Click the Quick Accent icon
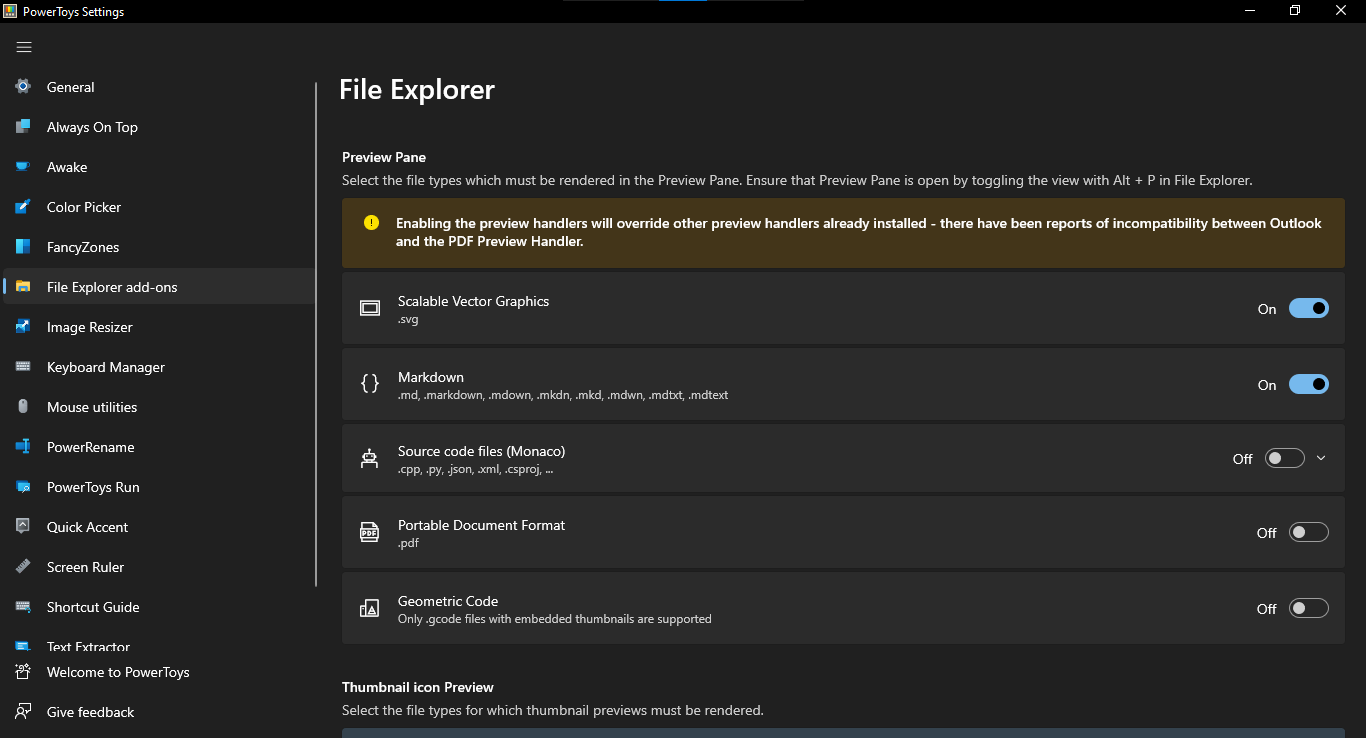The image size is (1366, 738). point(23,527)
